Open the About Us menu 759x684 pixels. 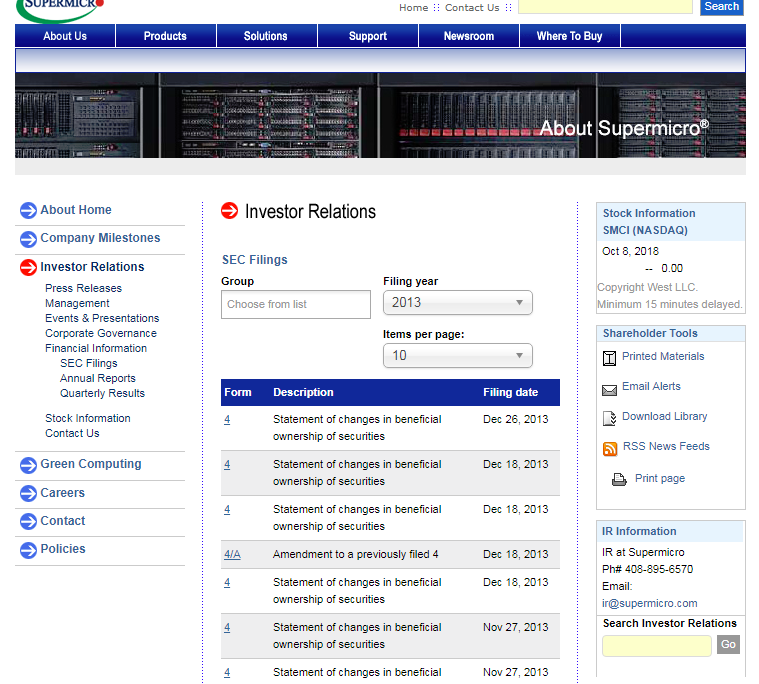pos(65,36)
